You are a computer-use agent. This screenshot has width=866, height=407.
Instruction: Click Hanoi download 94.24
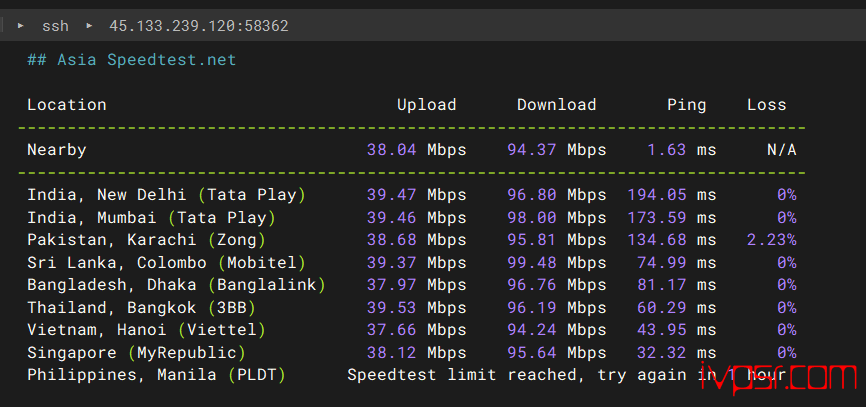click(x=532, y=330)
